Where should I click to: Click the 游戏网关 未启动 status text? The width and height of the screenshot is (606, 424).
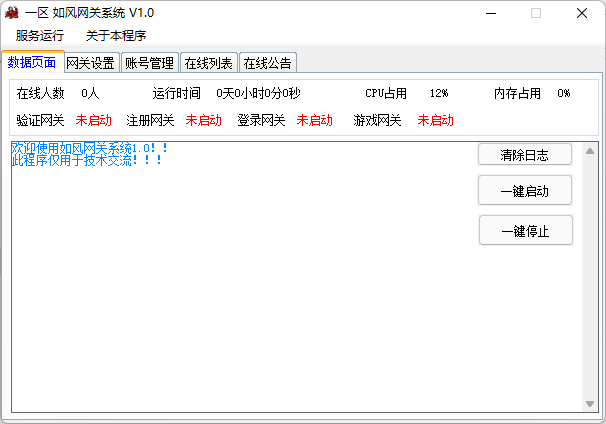[x=435, y=120]
